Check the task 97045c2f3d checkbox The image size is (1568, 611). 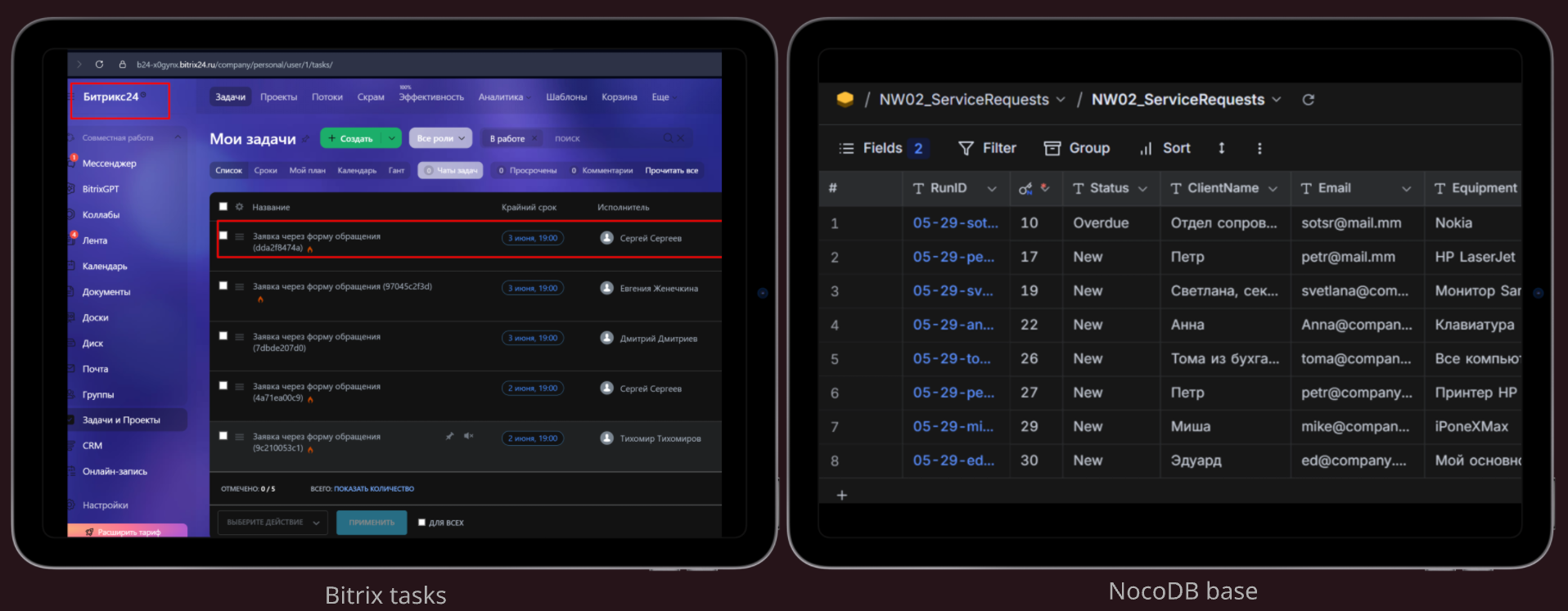pyautogui.click(x=223, y=285)
